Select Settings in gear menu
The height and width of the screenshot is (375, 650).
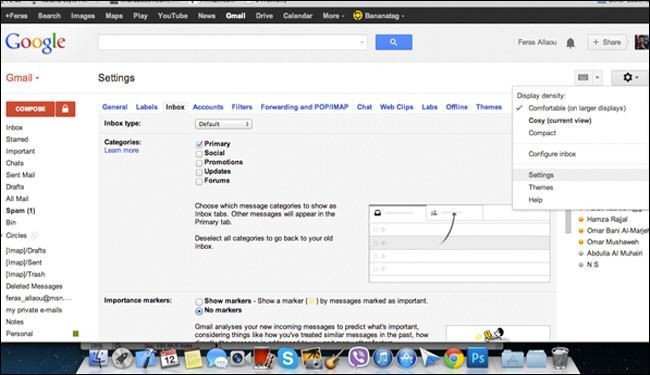tap(581, 175)
